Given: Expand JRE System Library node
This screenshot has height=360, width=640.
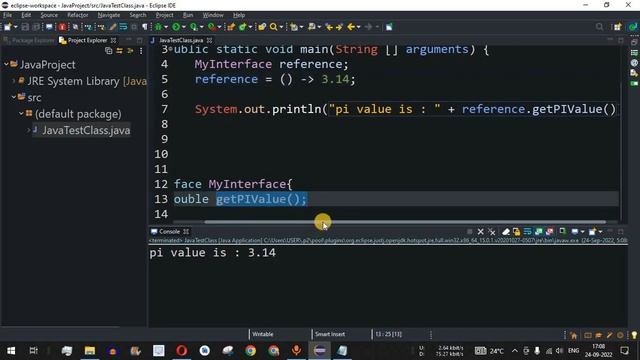Looking at the screenshot, I should [14, 81].
